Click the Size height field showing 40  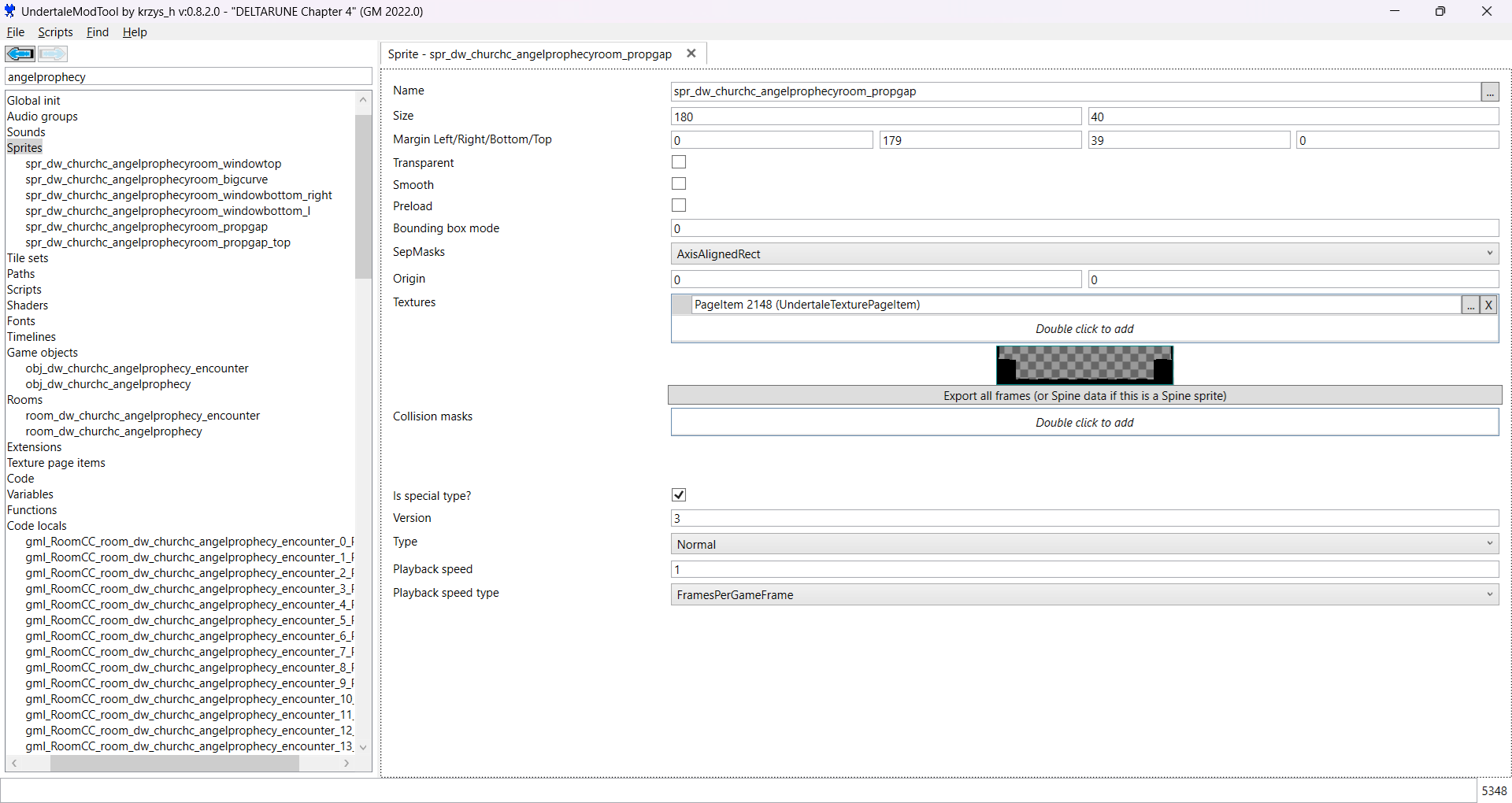pos(1293,117)
